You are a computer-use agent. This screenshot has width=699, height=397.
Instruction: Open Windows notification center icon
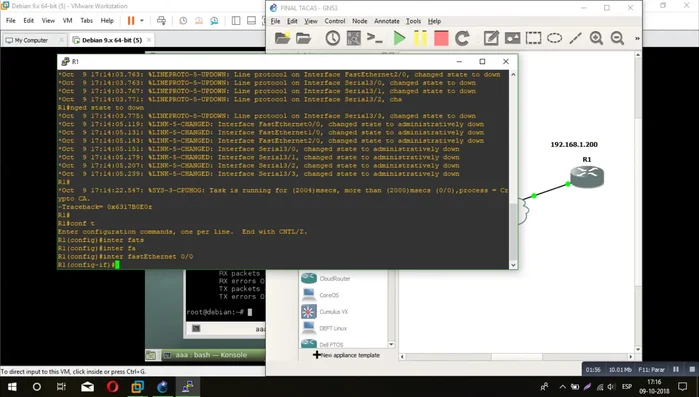(683, 387)
